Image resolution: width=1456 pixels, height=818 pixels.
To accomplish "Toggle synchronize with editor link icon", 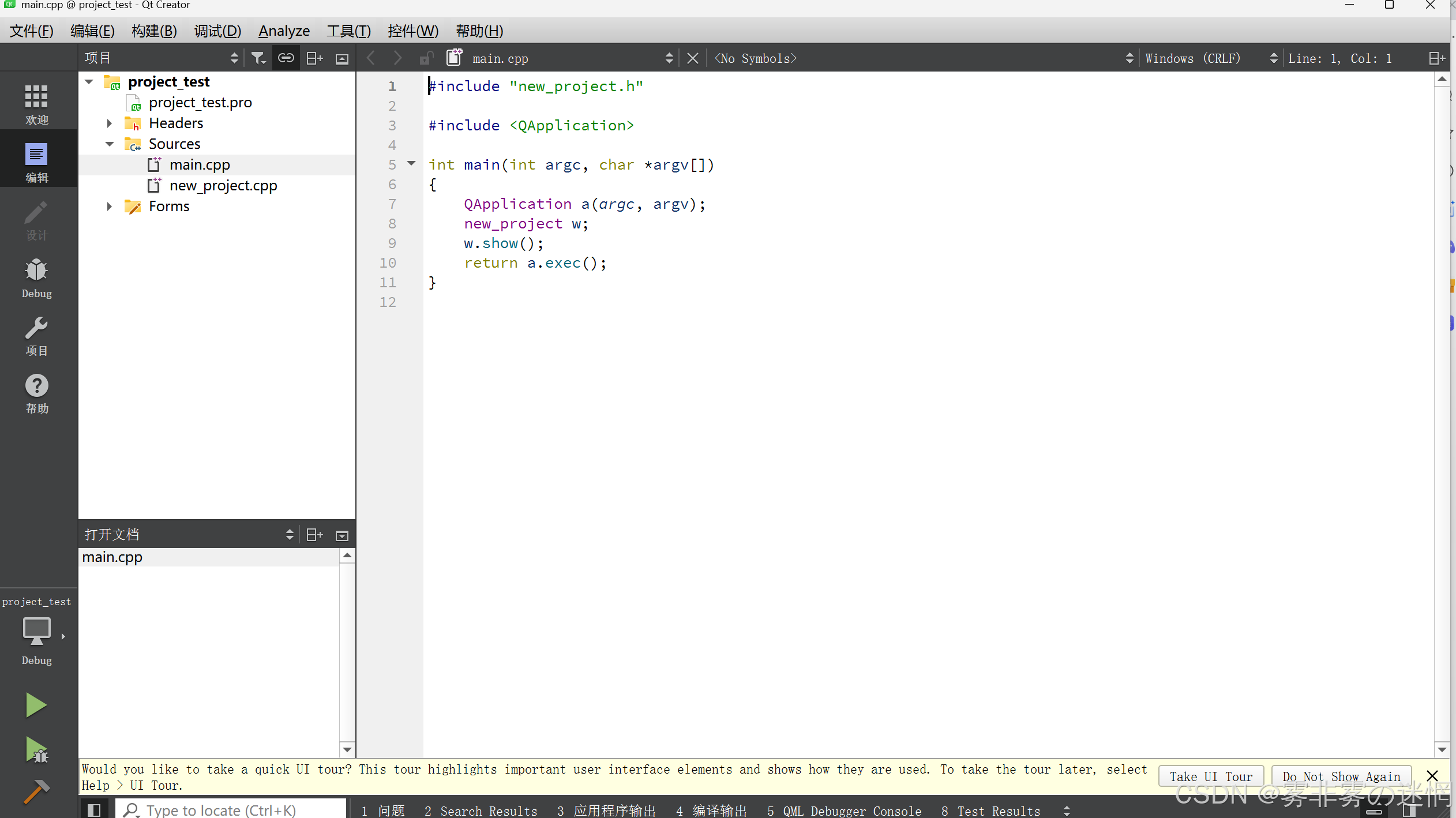I will coord(286,58).
